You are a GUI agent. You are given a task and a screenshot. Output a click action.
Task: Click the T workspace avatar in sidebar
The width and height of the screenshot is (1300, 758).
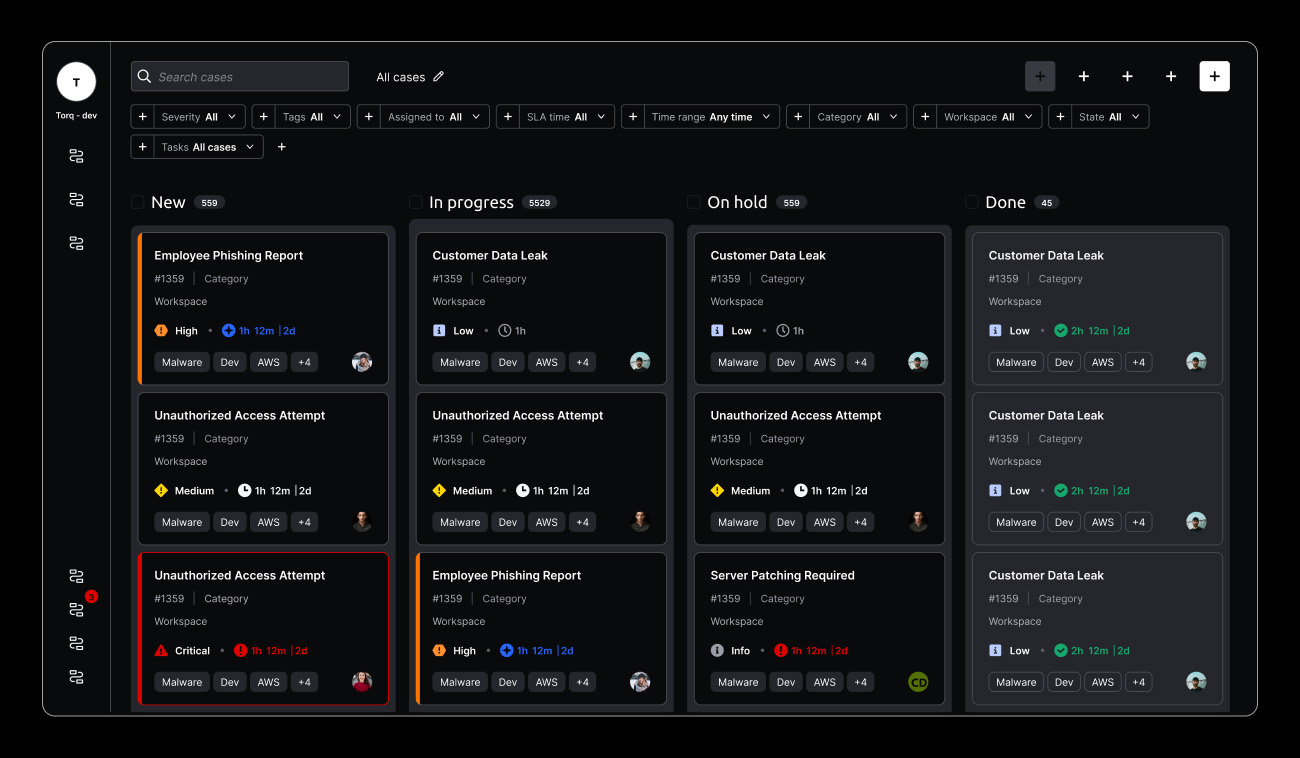(77, 82)
